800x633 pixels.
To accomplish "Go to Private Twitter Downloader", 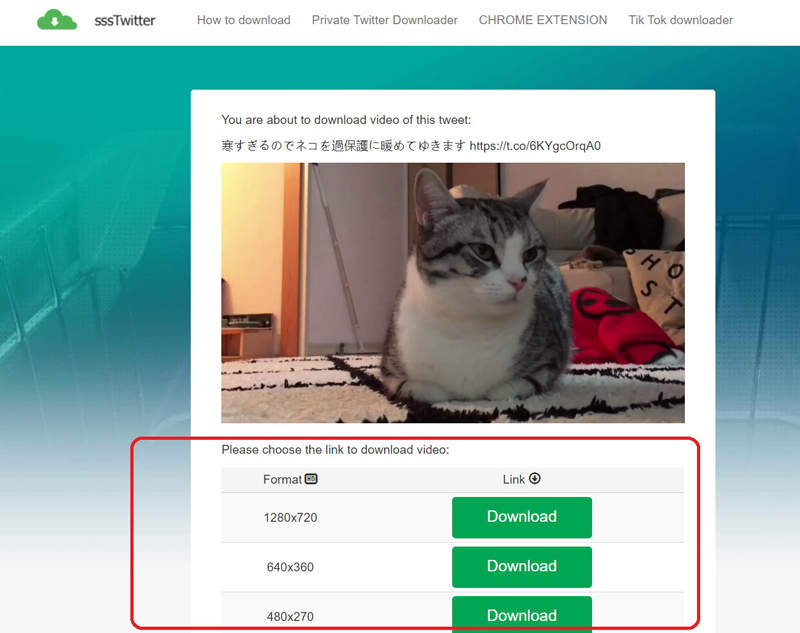I will pyautogui.click(x=385, y=20).
